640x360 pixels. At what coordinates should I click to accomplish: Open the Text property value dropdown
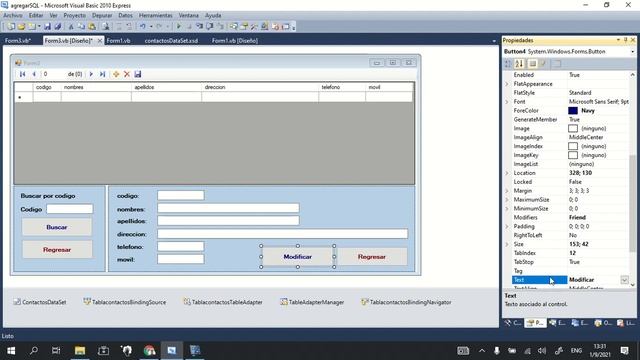coord(624,280)
